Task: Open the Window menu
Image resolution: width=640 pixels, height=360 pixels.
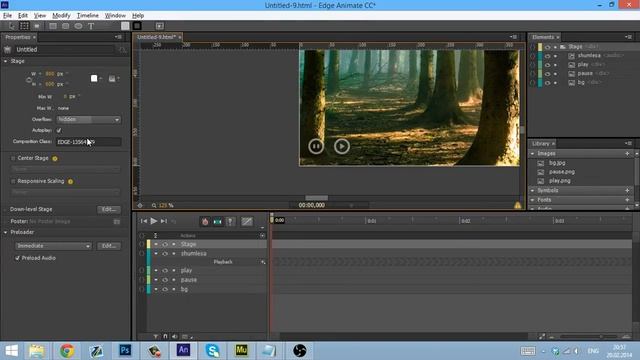Action: tap(115, 16)
